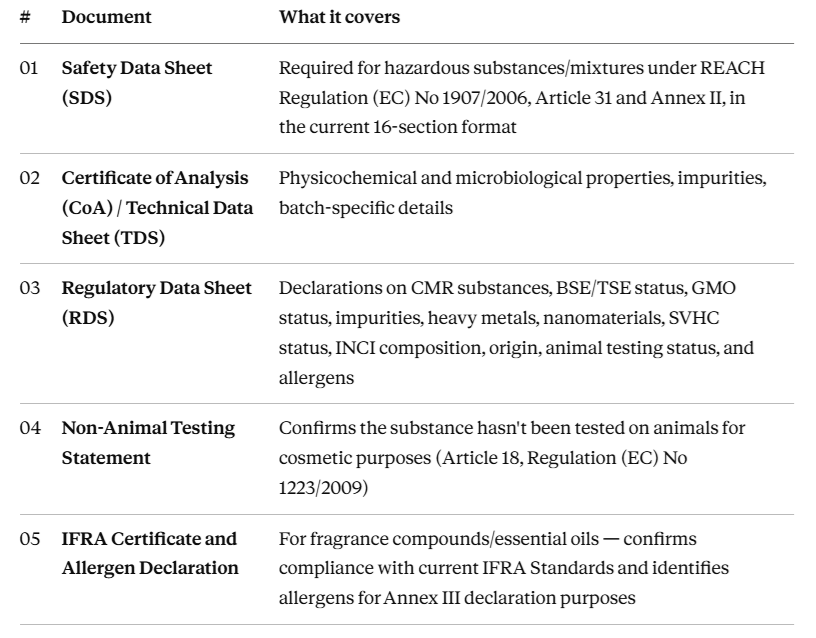This screenshot has width=816, height=638.
Task: Click row number 02
Action: pyautogui.click(x=30, y=178)
